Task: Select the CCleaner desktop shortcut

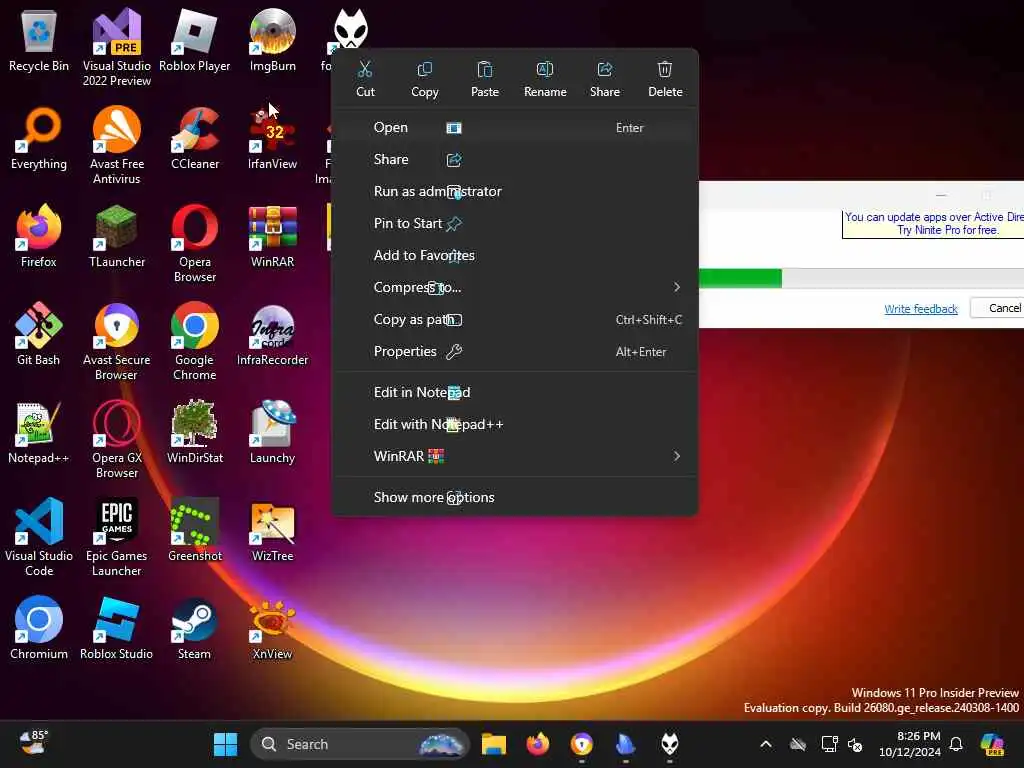Action: coord(195,139)
